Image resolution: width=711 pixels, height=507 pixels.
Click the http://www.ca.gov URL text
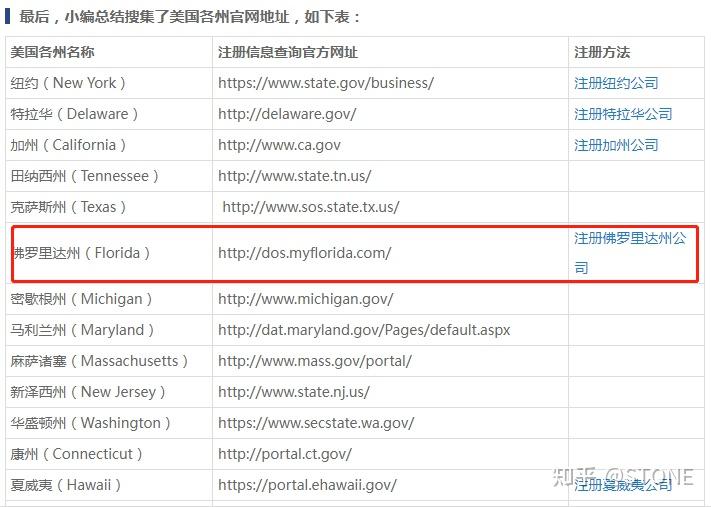pos(279,145)
